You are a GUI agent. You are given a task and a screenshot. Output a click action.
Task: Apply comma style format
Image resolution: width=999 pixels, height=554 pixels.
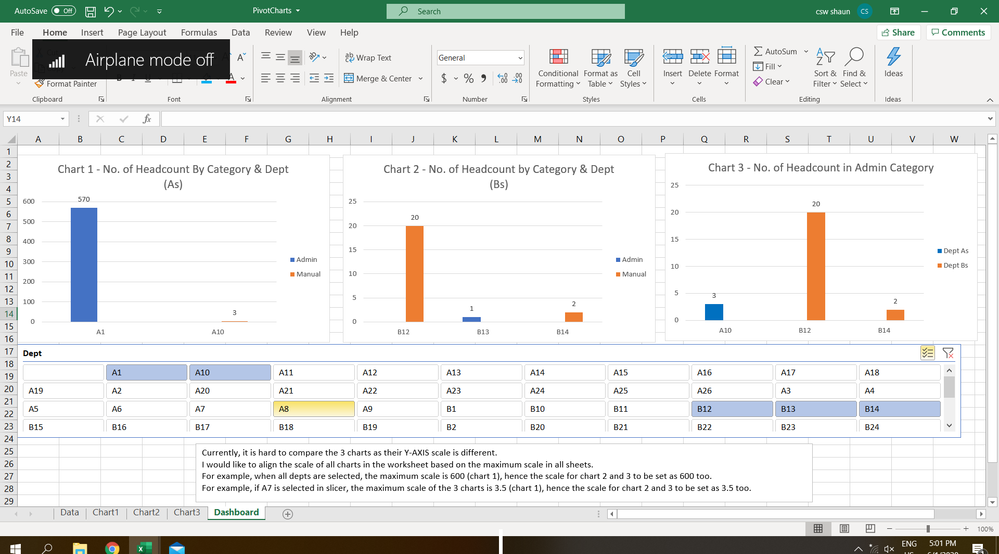[484, 78]
